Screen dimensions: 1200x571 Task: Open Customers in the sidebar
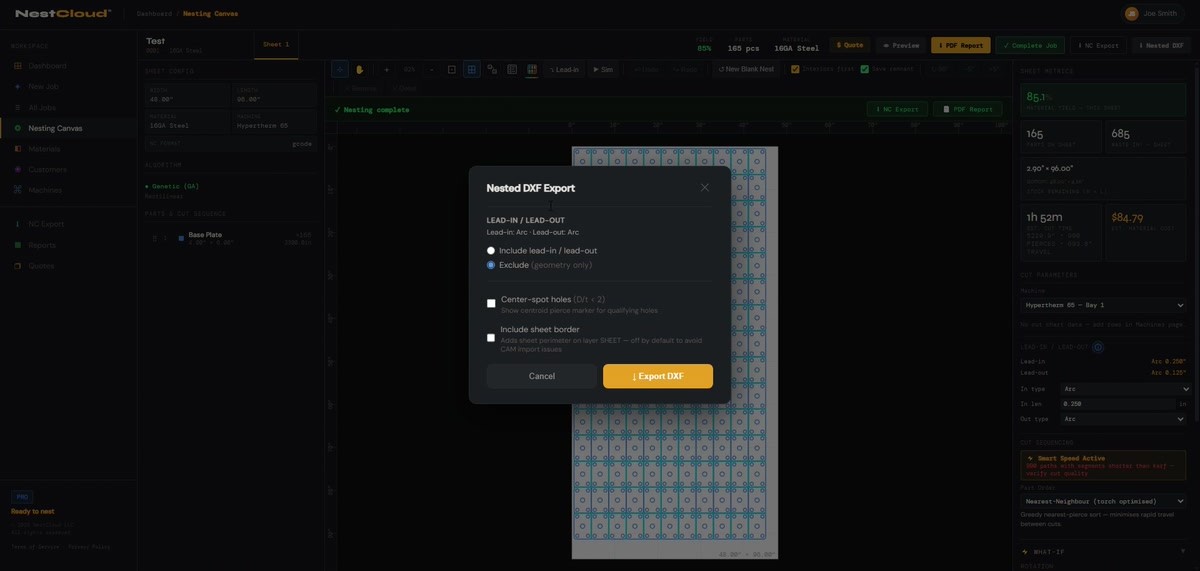[x=68, y=169]
